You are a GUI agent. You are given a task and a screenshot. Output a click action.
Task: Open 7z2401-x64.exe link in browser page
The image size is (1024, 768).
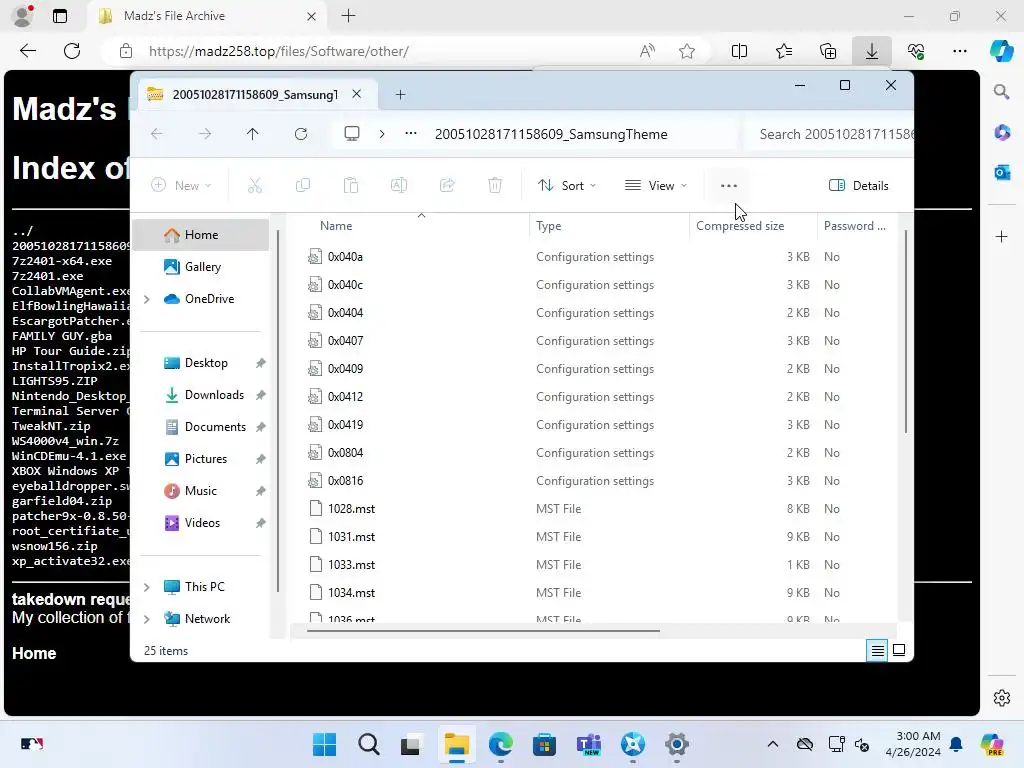[x=61, y=261]
